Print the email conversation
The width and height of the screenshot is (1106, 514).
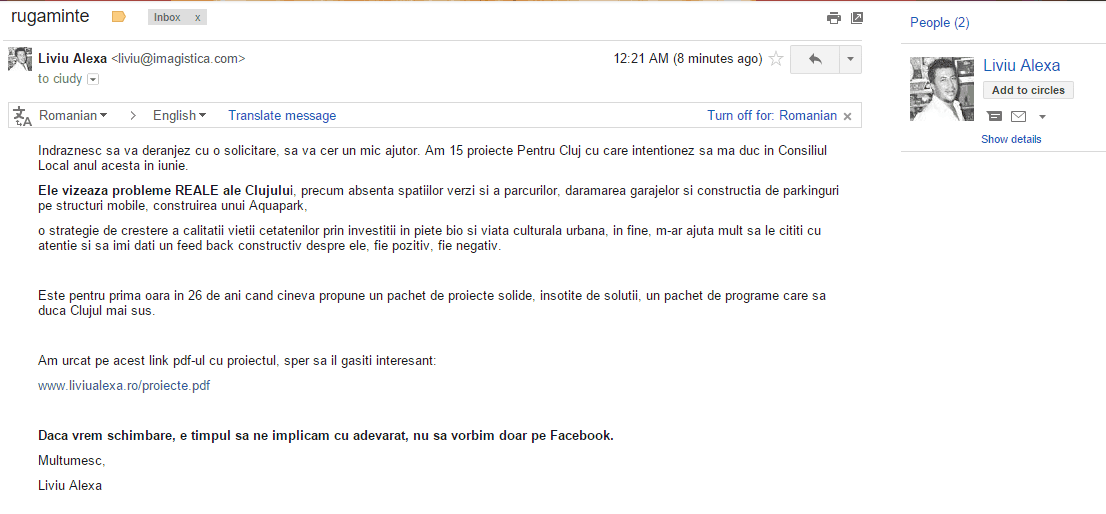tap(833, 18)
